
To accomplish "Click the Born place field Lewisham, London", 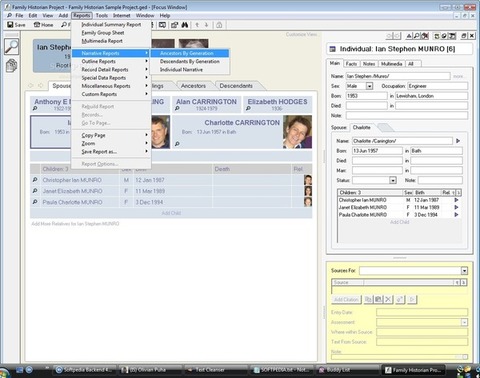I will (x=431, y=96).
